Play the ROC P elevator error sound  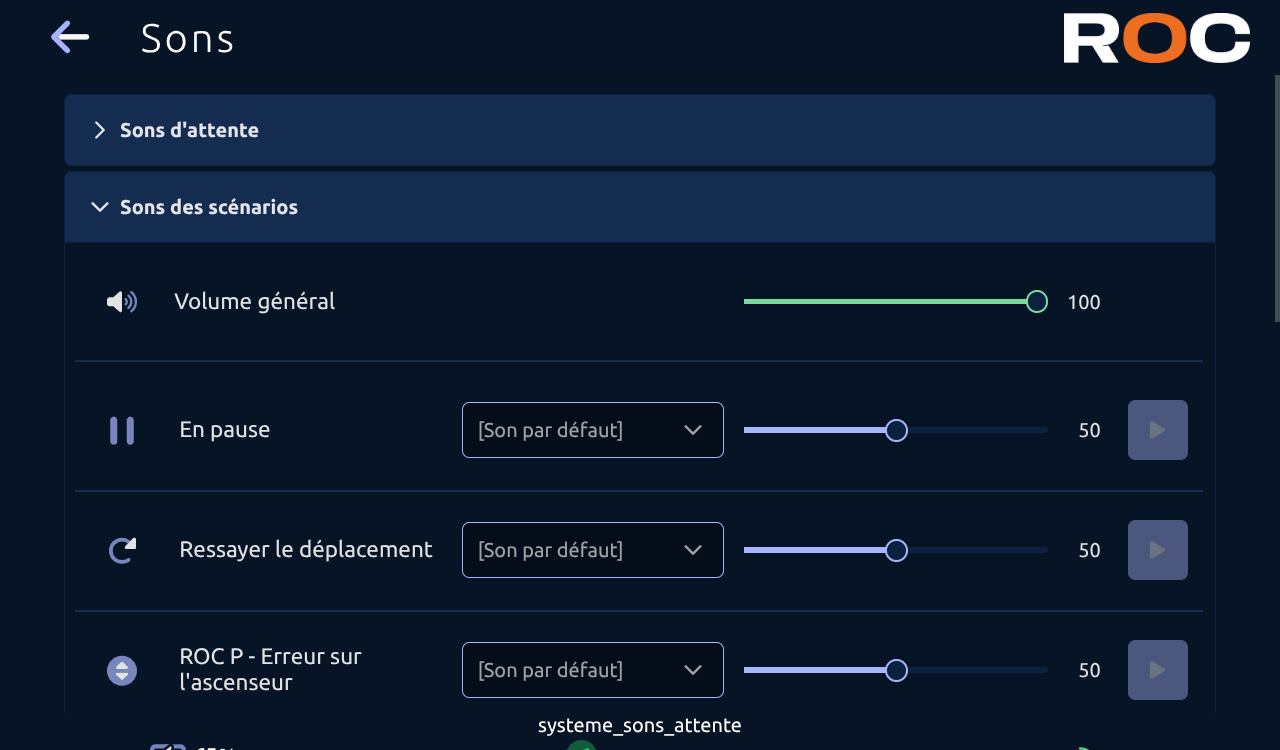1158,670
